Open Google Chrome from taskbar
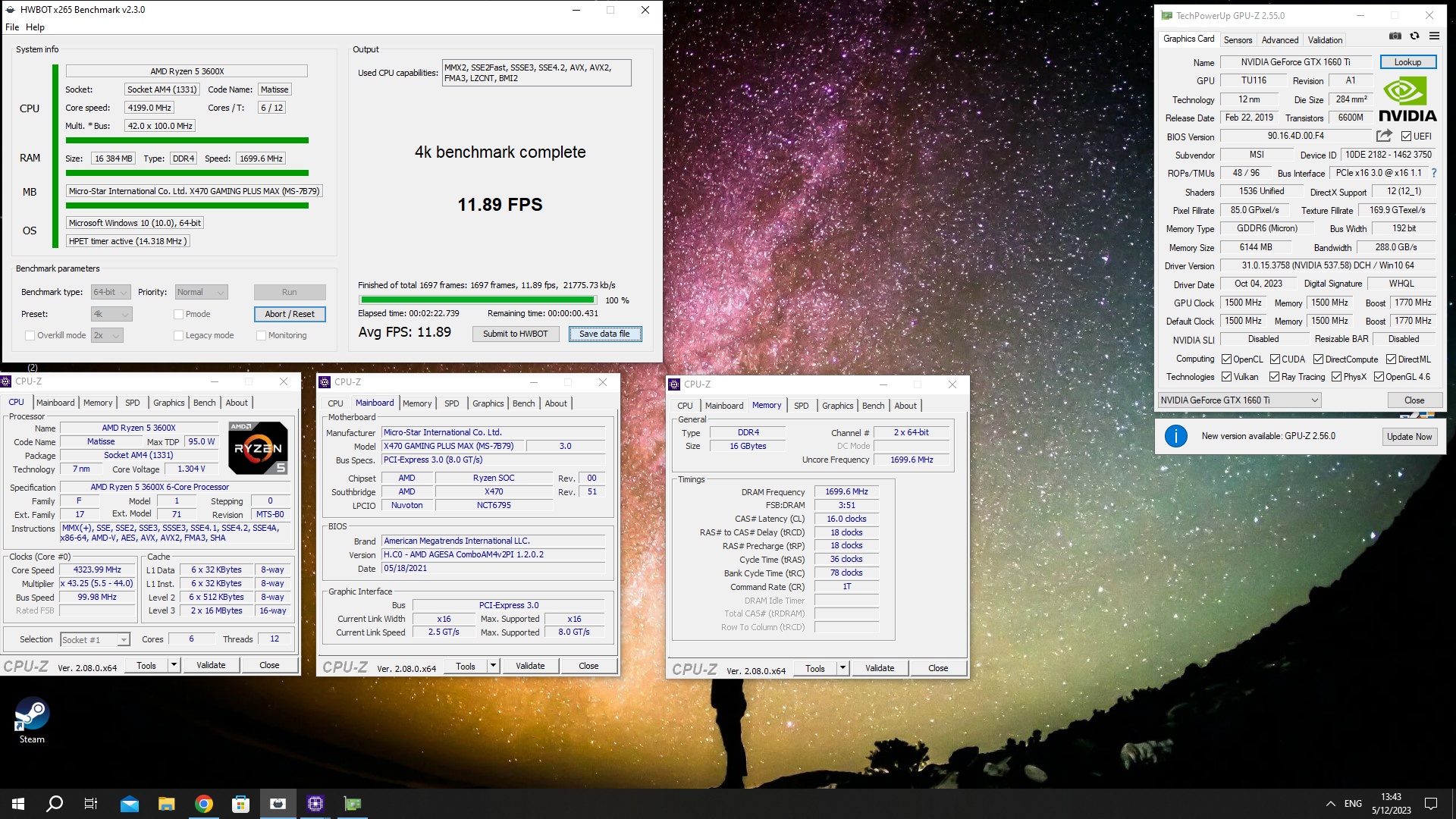 click(x=203, y=804)
